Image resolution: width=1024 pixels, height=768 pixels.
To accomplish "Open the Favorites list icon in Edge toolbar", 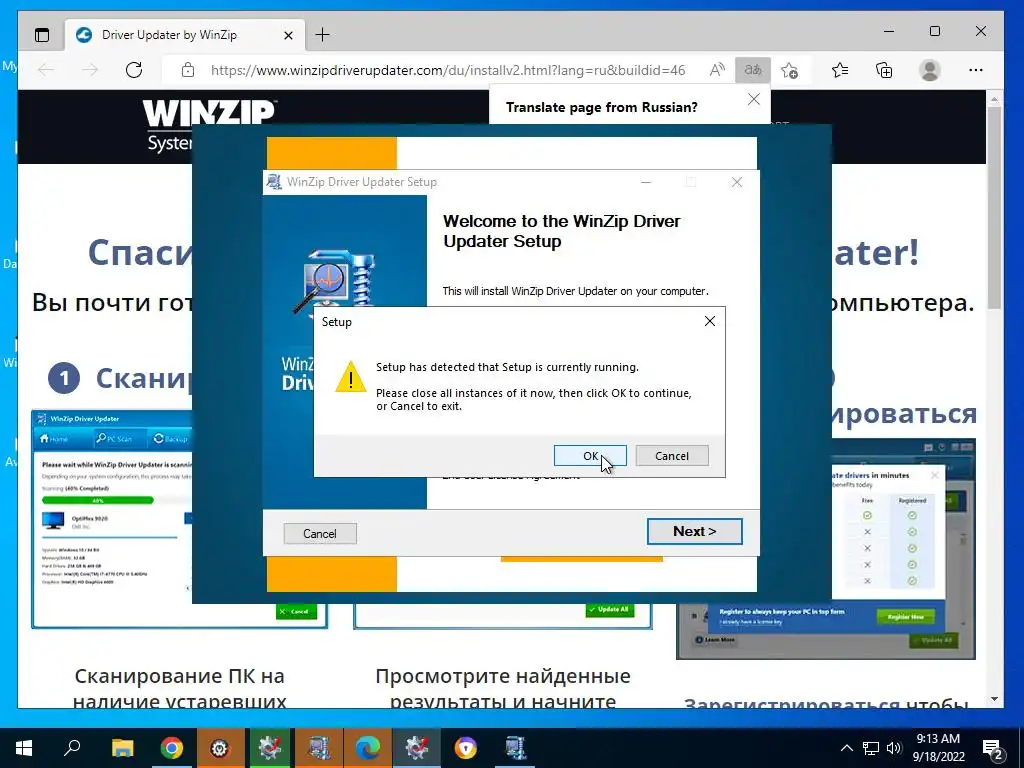I will 840,70.
